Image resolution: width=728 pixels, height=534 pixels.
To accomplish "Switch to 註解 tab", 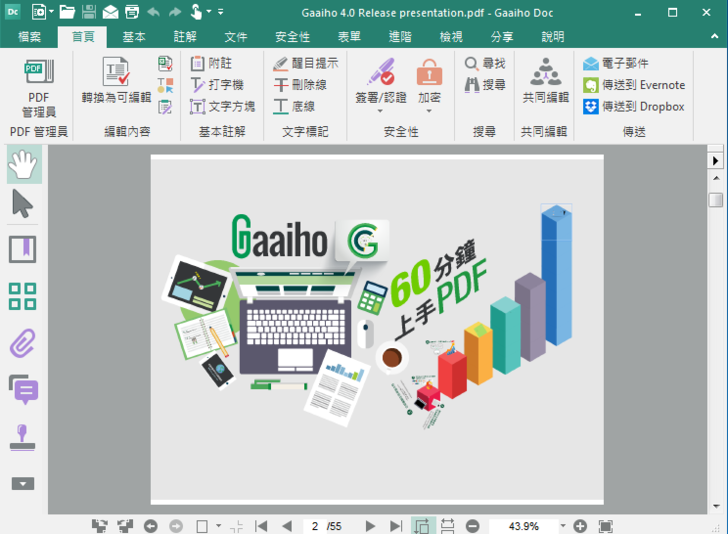I will pyautogui.click(x=185, y=37).
